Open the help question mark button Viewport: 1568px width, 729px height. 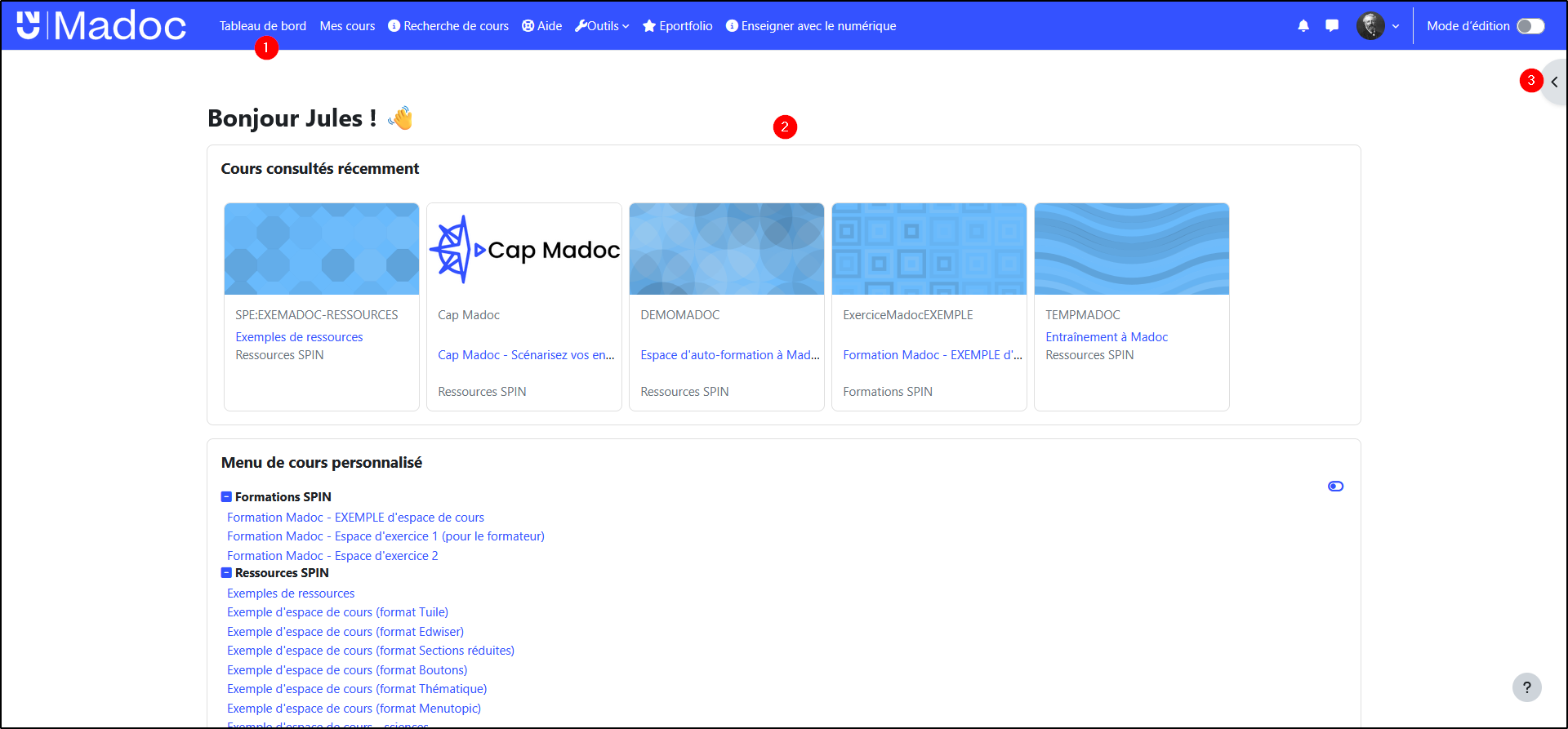(x=1526, y=687)
